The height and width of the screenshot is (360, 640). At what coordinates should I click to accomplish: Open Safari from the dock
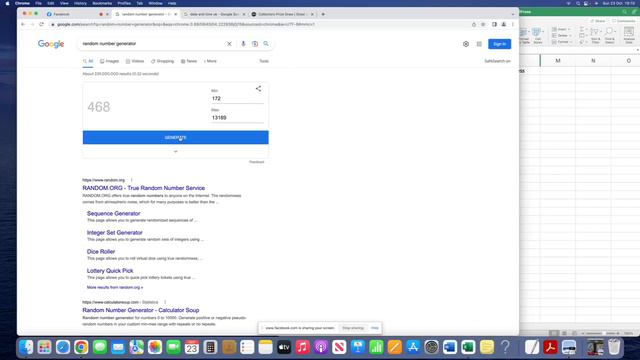click(x=63, y=347)
